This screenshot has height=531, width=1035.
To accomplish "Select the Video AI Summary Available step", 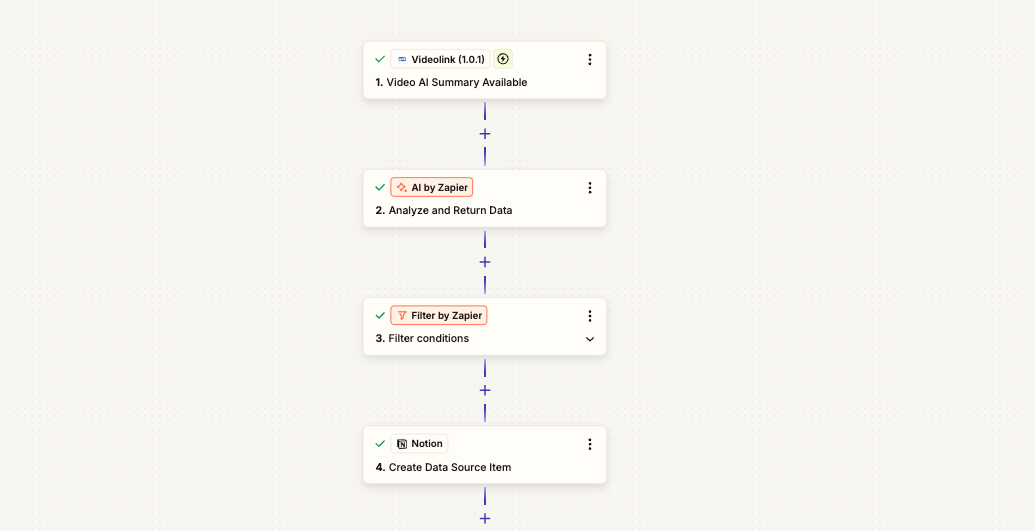I will pyautogui.click(x=456, y=82).
